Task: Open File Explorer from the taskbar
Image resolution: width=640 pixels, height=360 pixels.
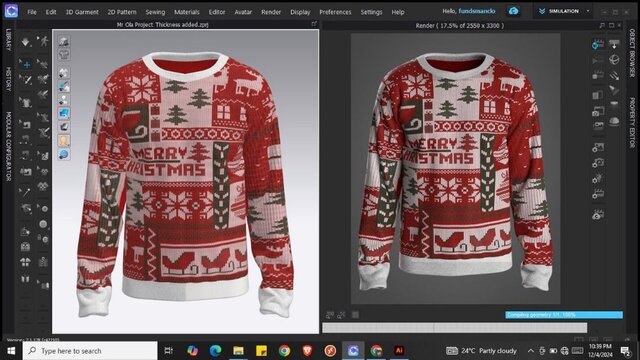Action: (x=238, y=350)
